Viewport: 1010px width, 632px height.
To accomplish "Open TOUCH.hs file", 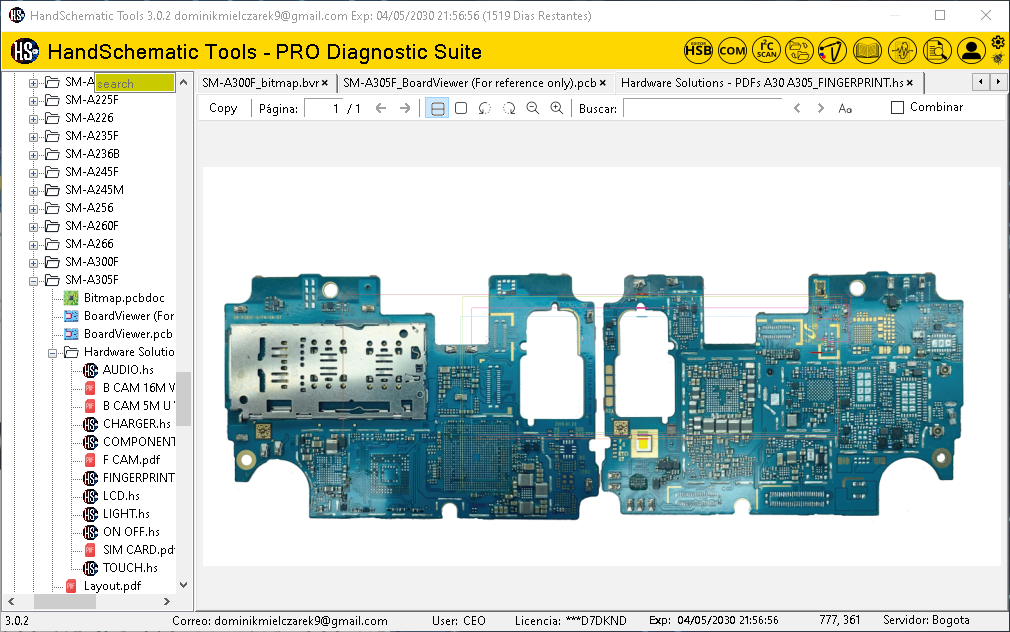I will tap(130, 568).
